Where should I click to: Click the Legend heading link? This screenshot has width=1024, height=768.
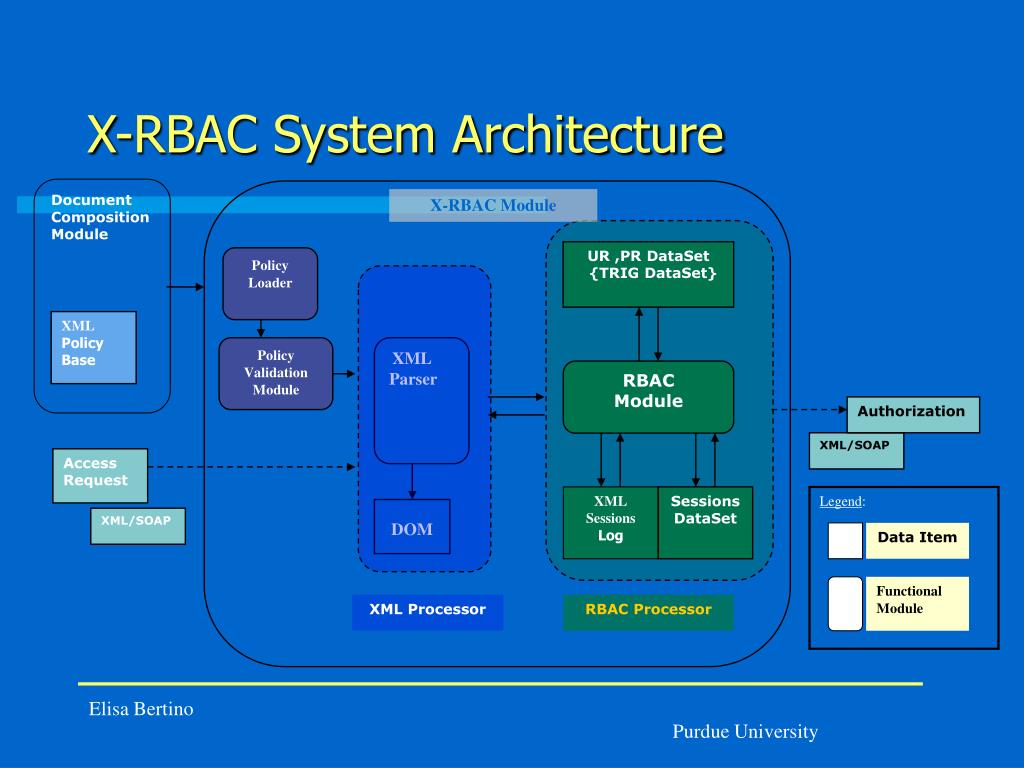(841, 502)
